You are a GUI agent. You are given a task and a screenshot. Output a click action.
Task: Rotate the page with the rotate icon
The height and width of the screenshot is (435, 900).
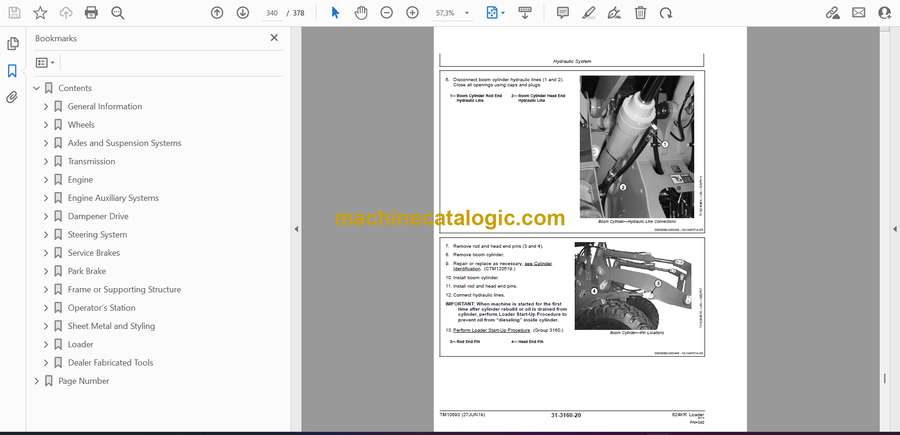point(666,13)
